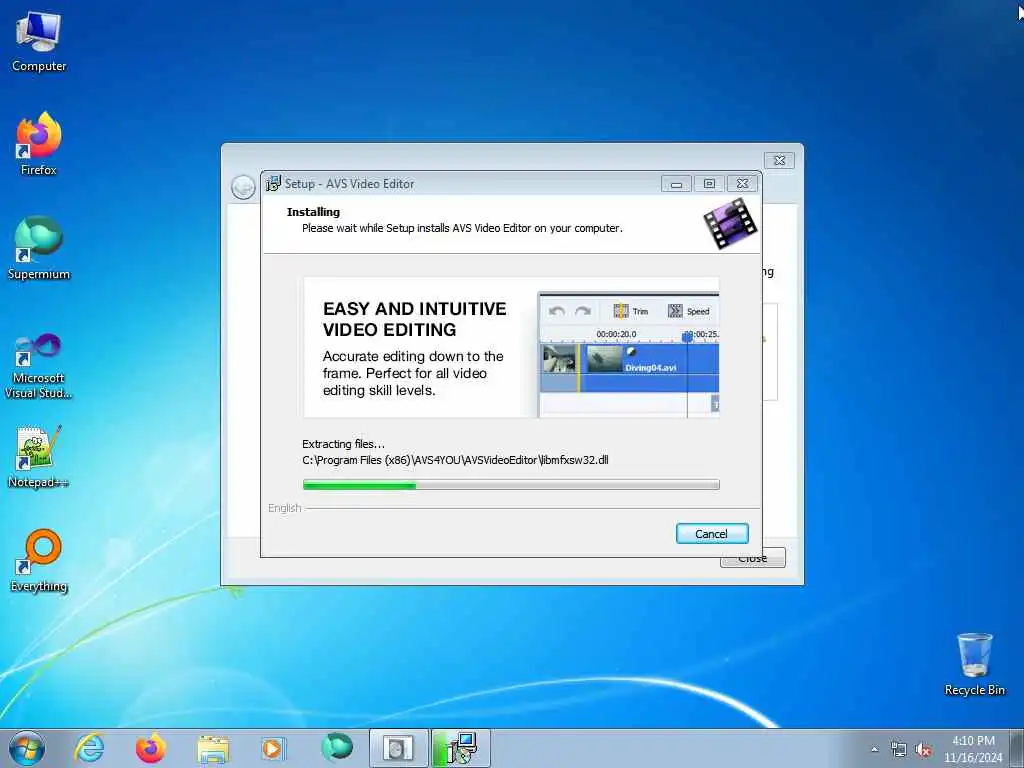The height and width of the screenshot is (768, 1024).
Task: Click the English language label
Action: click(x=285, y=508)
